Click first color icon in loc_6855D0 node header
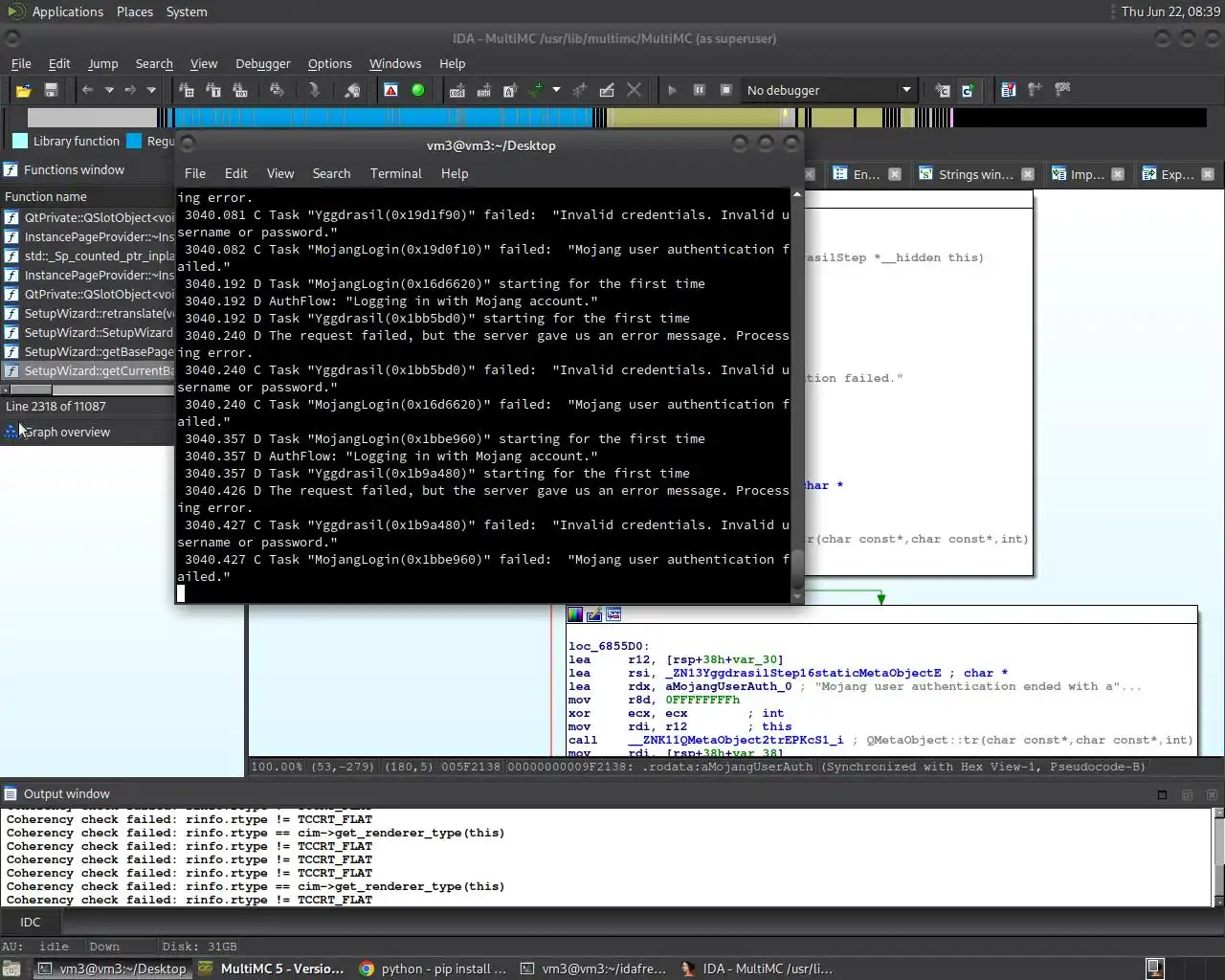The image size is (1225, 980). click(x=575, y=614)
